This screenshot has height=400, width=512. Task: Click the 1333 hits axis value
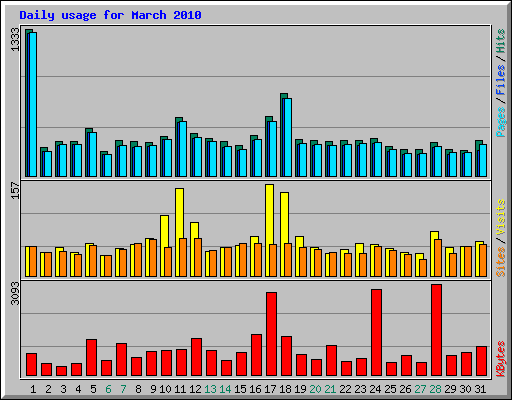(x=15, y=40)
